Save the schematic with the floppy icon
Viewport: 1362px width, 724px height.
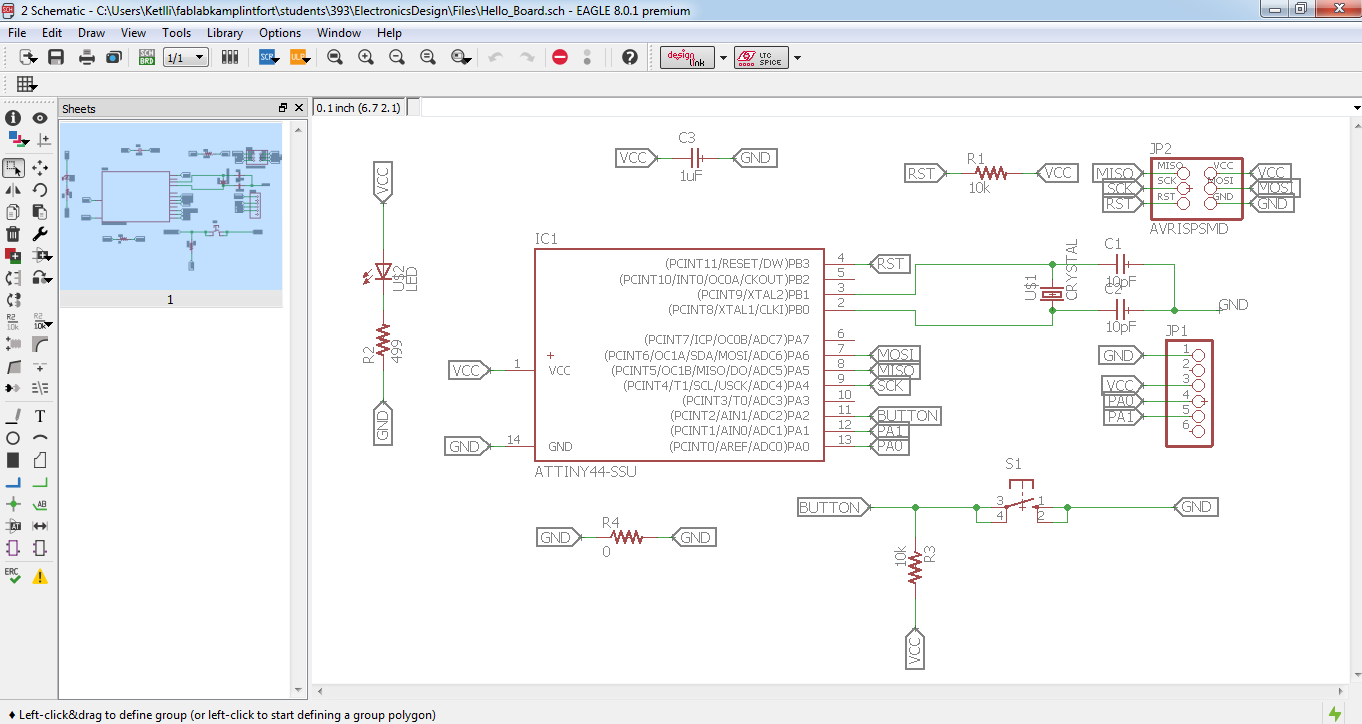[56, 57]
